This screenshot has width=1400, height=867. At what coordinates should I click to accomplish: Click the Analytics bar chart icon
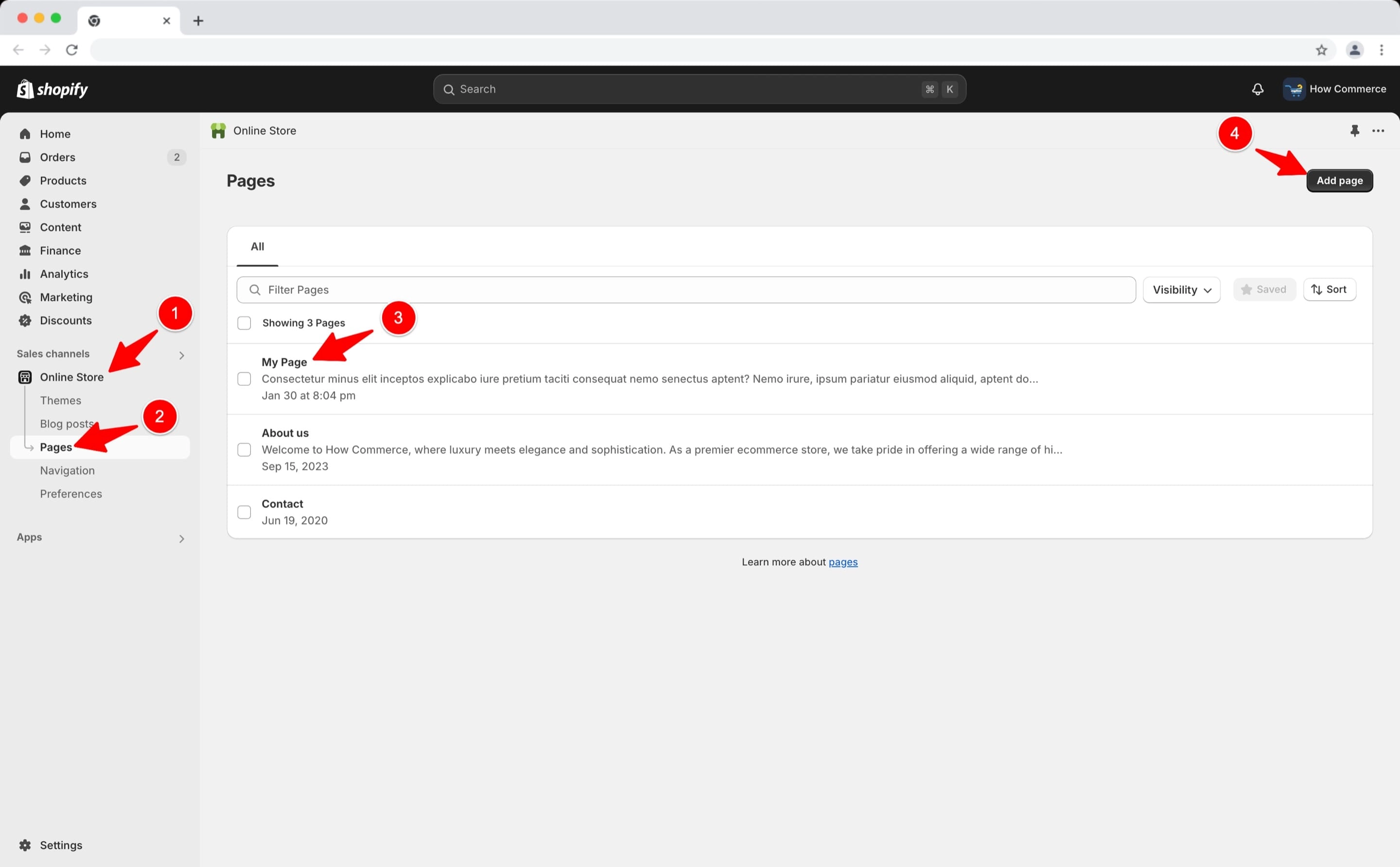pos(25,274)
